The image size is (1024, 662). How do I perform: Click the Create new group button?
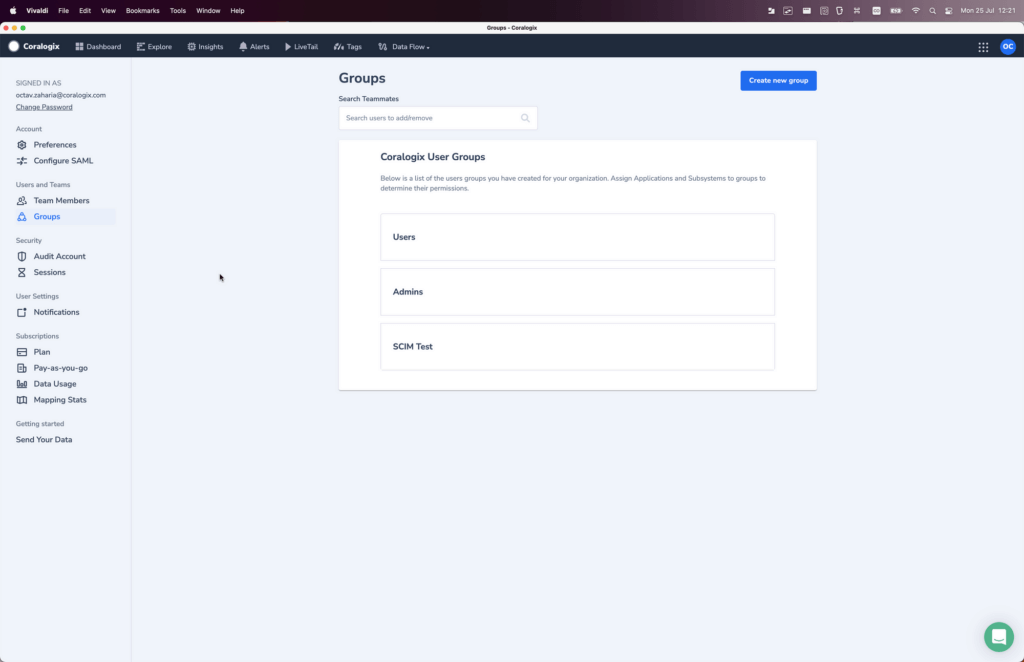click(x=778, y=80)
